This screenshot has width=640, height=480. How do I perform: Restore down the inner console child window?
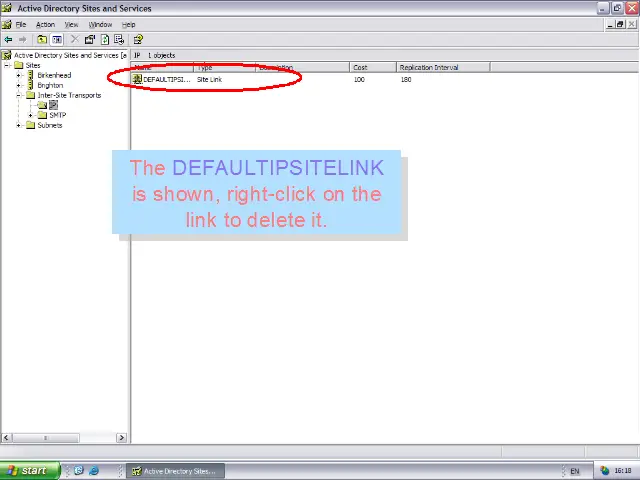(620, 24)
